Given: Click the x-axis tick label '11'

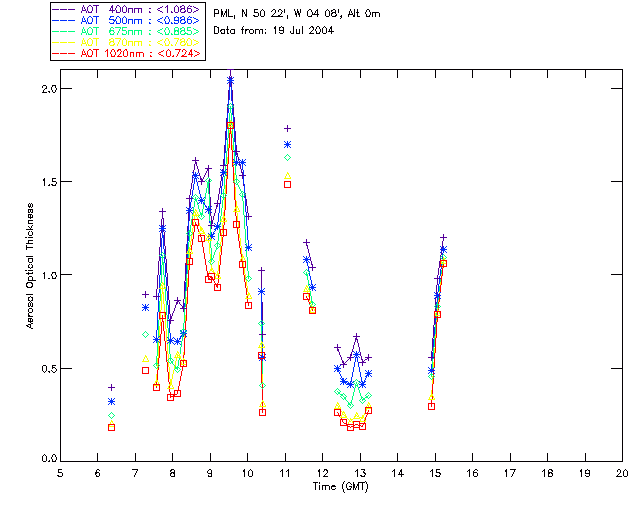Looking at the screenshot, I should [x=285, y=473].
